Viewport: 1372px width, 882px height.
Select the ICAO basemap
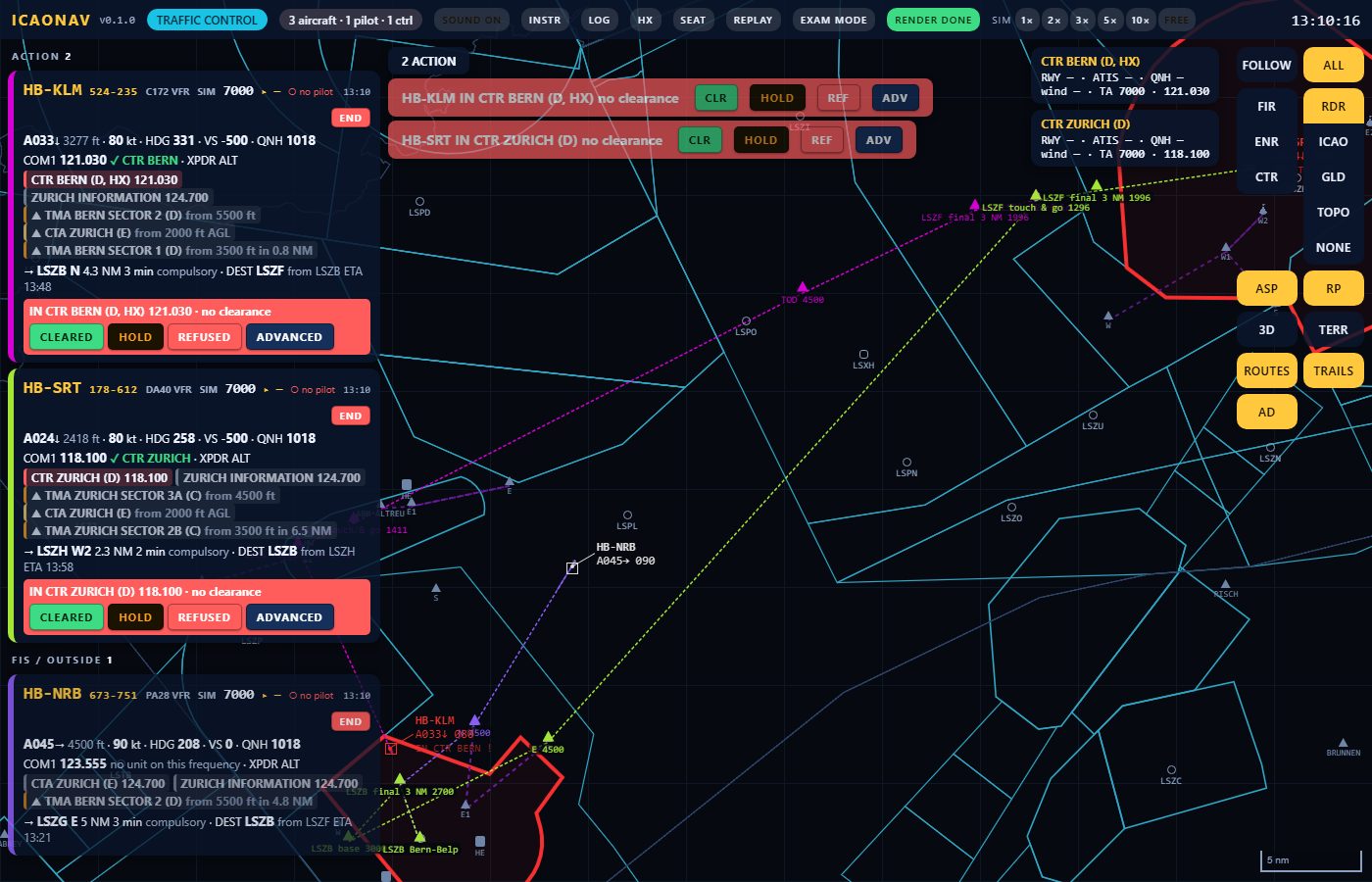(1333, 142)
